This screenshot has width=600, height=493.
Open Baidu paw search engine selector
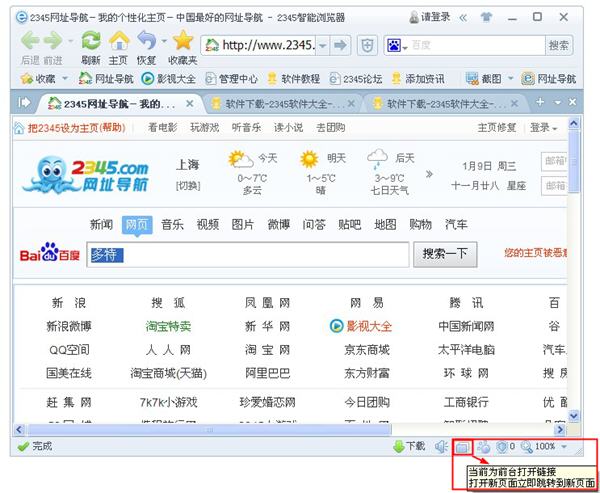pos(396,46)
